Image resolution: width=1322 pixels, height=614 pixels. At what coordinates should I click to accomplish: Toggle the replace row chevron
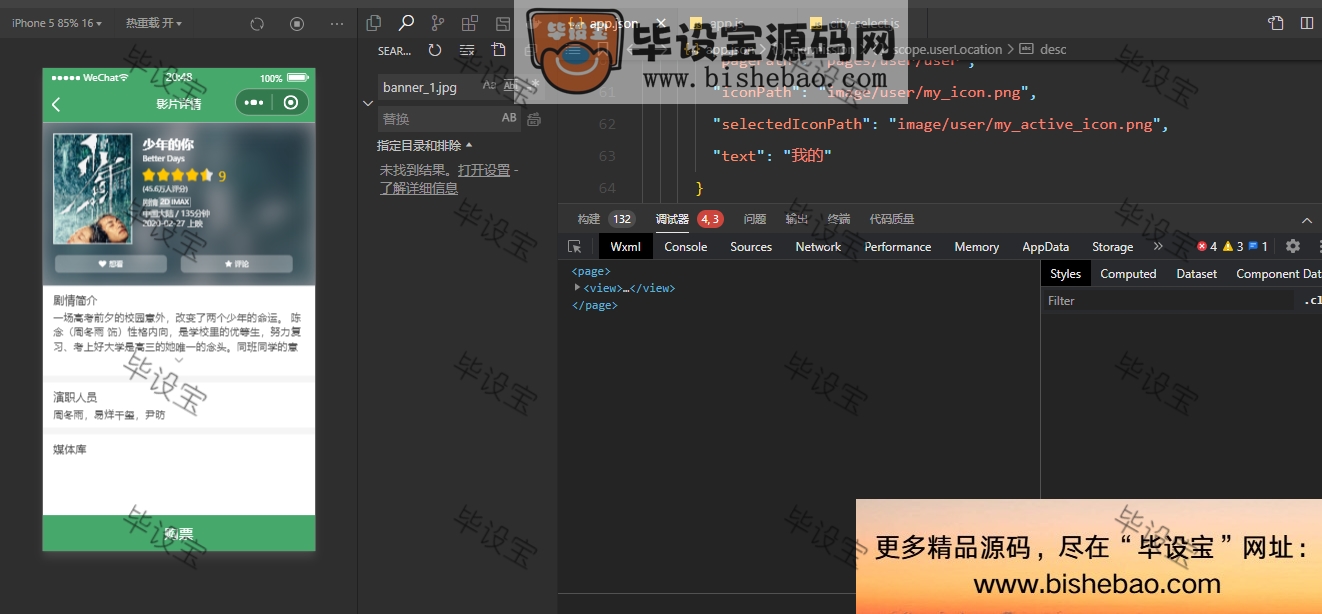point(368,103)
